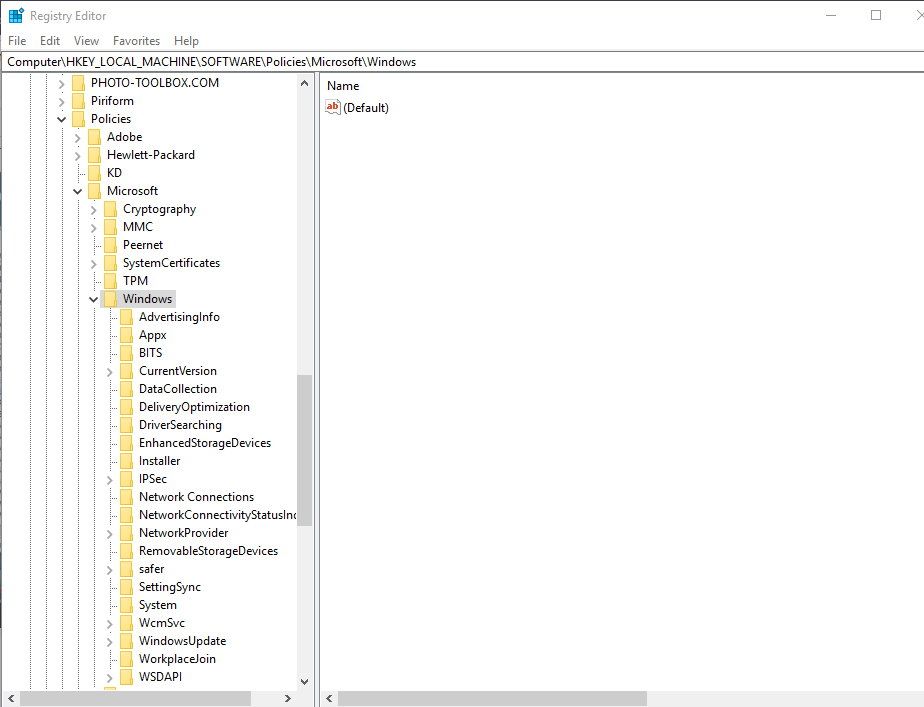Viewport: 924px width, 707px height.
Task: Click the Appx folder icon
Action: click(x=126, y=335)
